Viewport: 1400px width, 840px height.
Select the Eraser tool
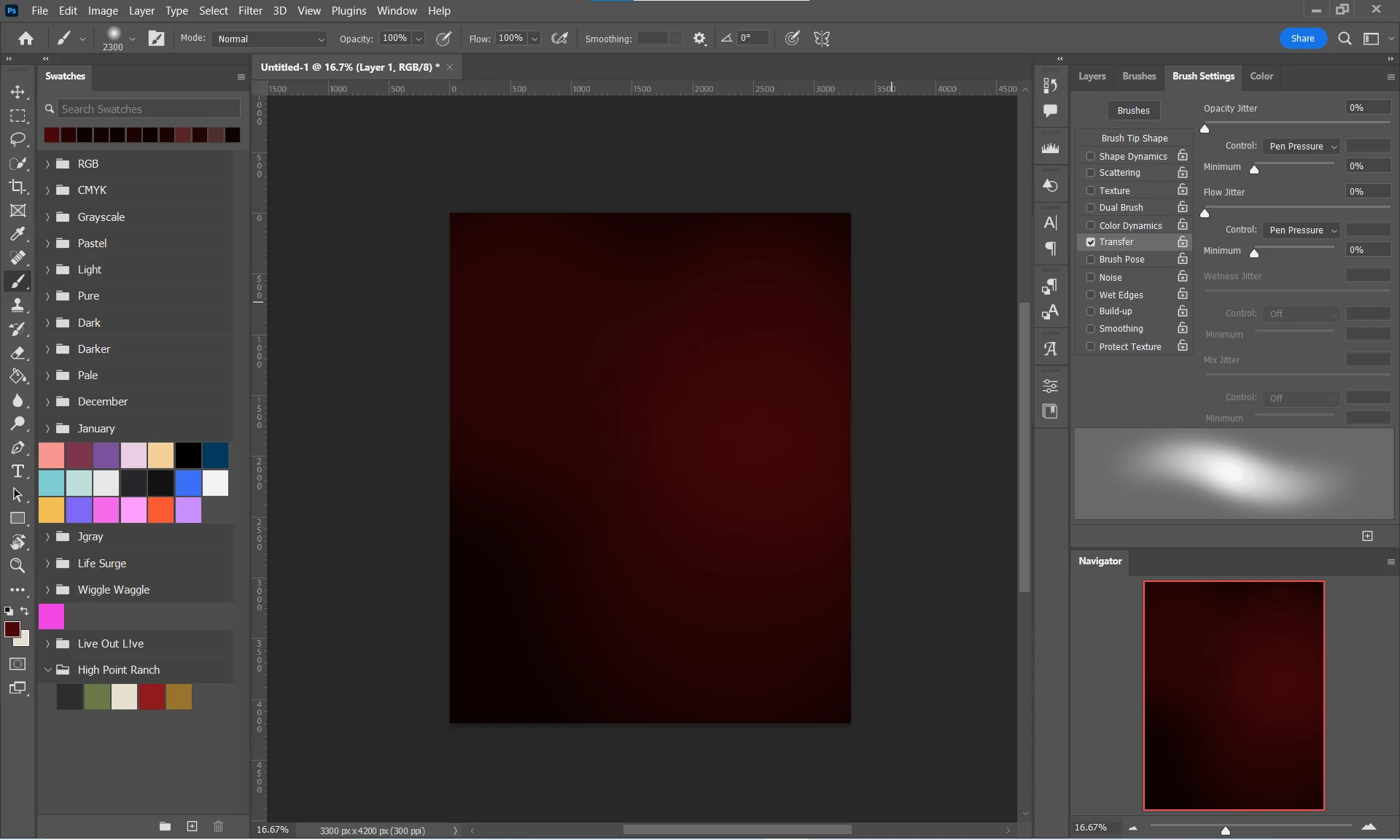coord(17,353)
